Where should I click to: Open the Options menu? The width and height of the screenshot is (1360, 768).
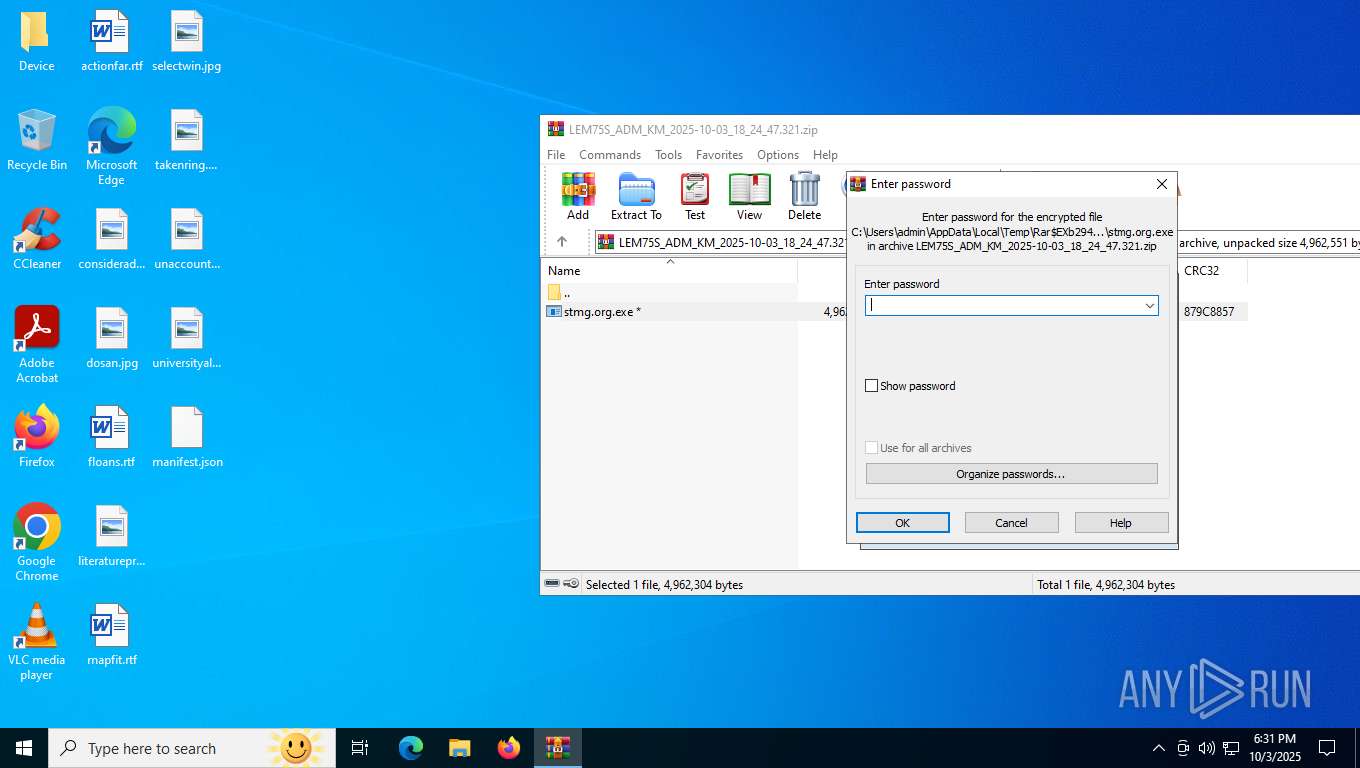777,155
